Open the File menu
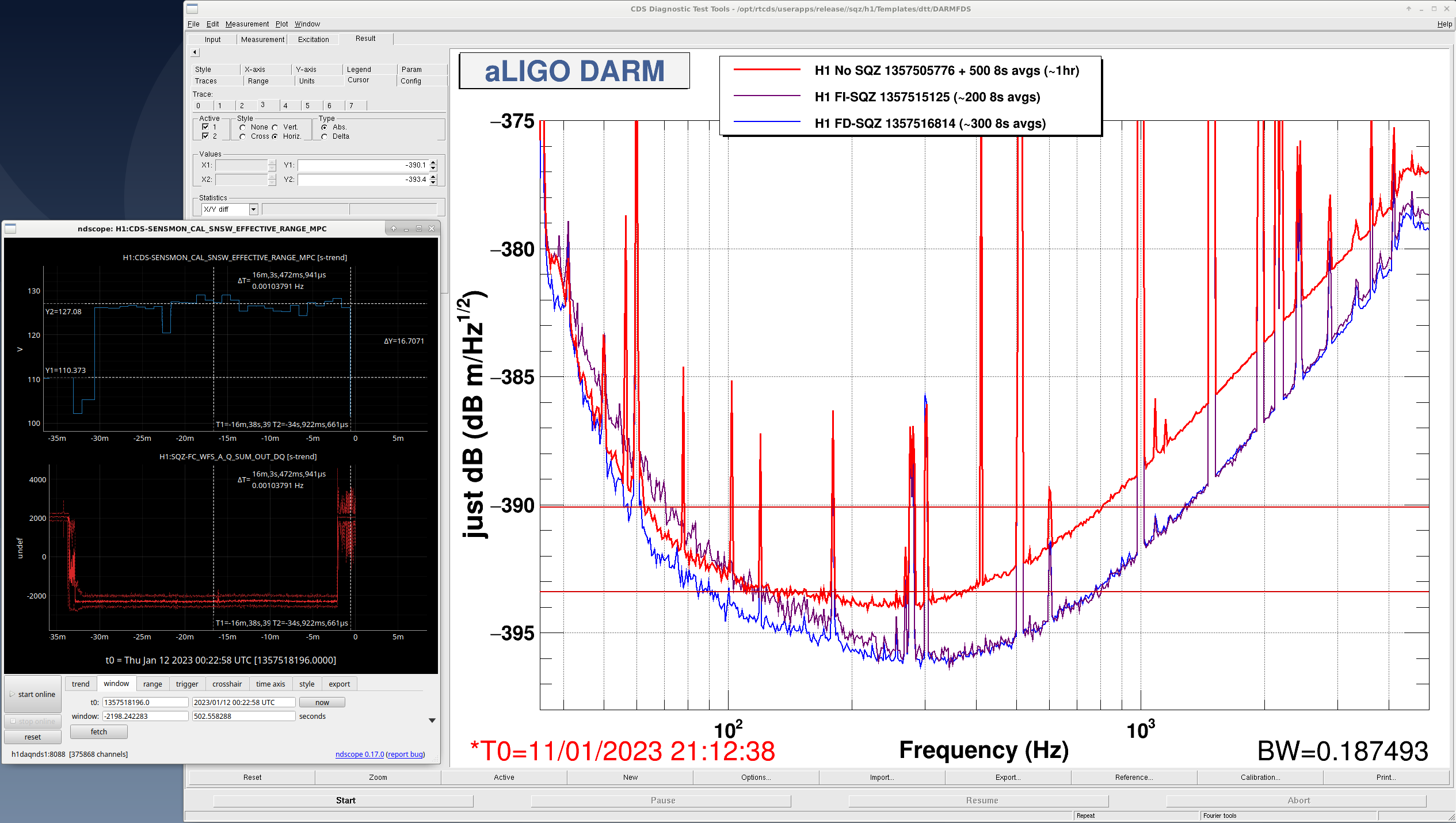1456x823 pixels. coord(193,24)
